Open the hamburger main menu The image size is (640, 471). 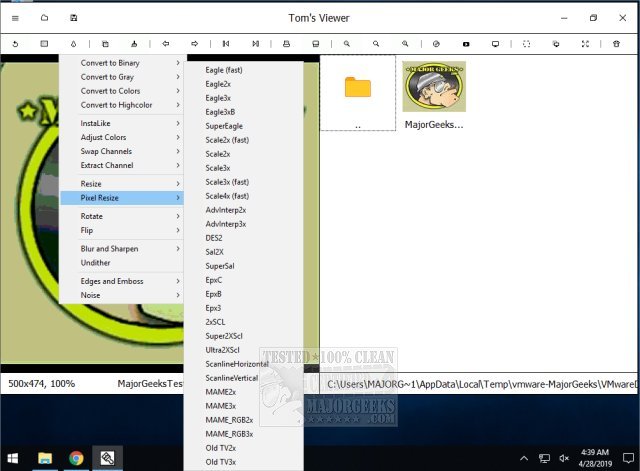click(x=15, y=18)
